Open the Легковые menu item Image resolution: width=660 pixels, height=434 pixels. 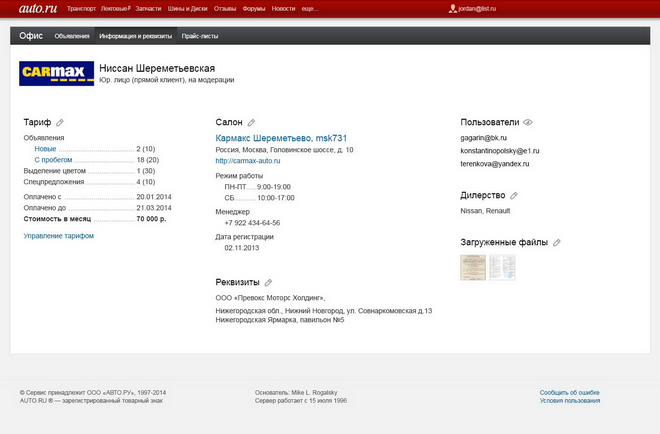point(115,8)
